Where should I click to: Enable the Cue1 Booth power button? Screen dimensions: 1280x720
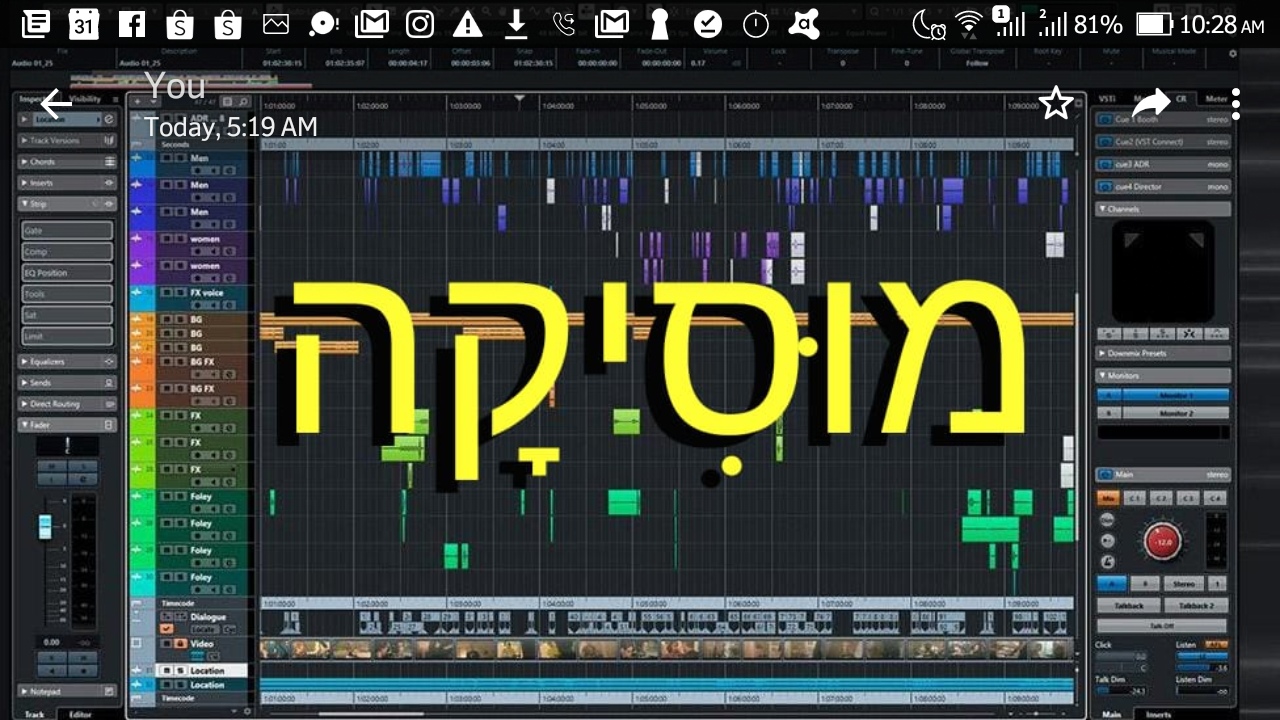point(1105,119)
